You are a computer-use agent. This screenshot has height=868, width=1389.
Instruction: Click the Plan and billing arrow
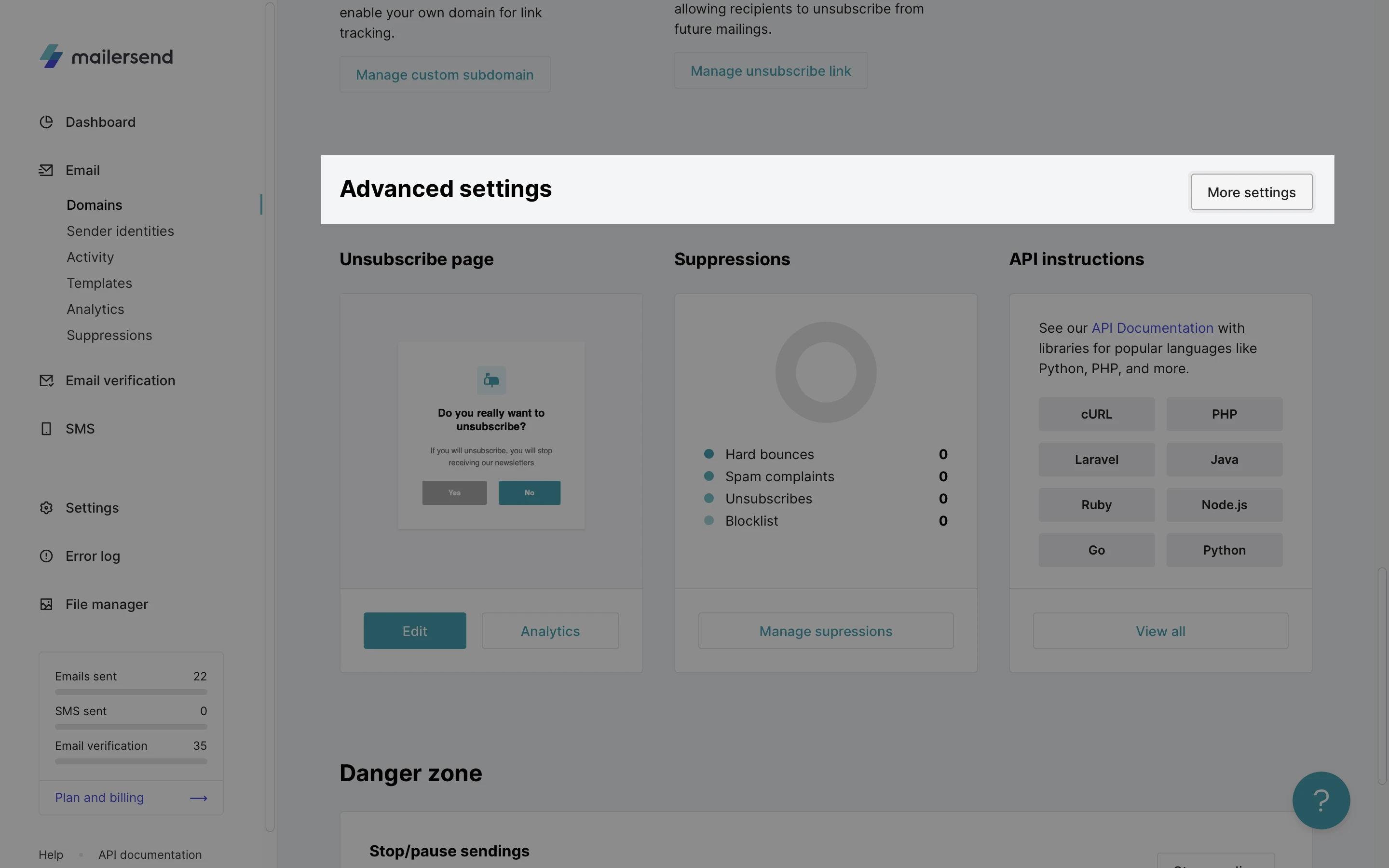[199, 798]
